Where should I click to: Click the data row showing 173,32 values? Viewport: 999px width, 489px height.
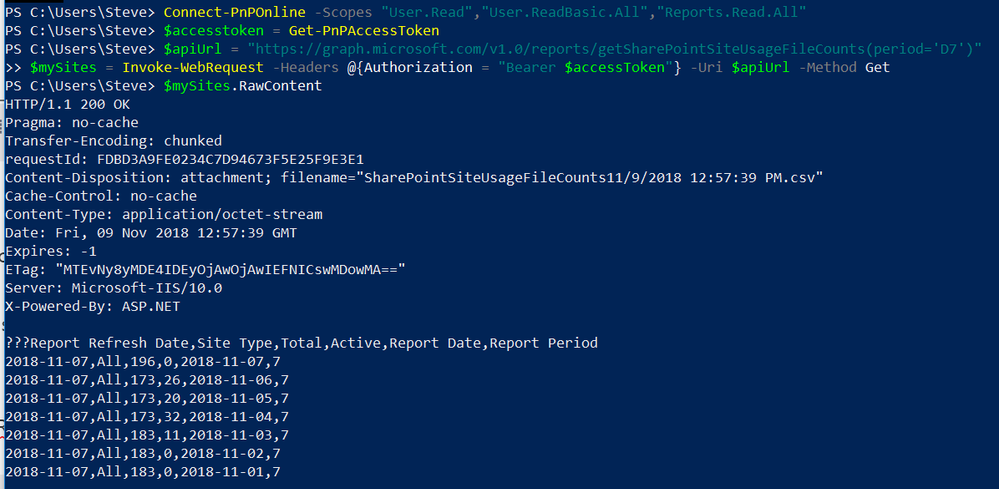click(x=147, y=417)
